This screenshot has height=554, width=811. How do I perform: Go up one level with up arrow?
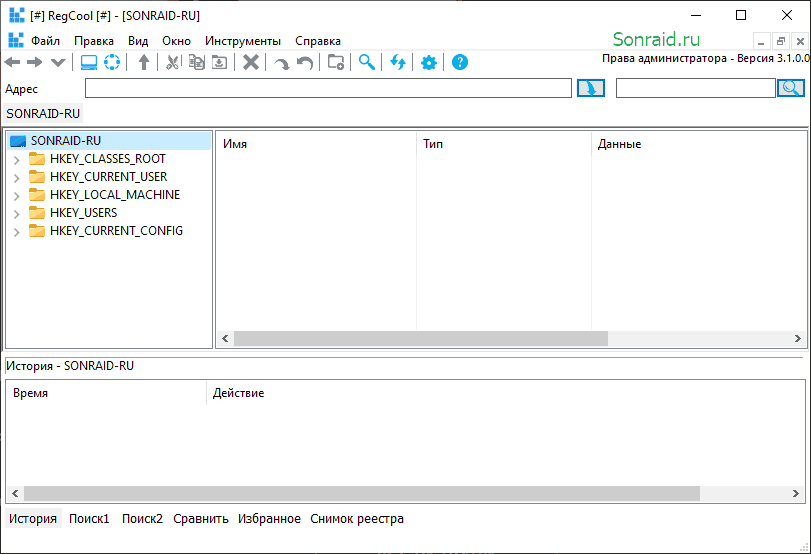pos(144,63)
